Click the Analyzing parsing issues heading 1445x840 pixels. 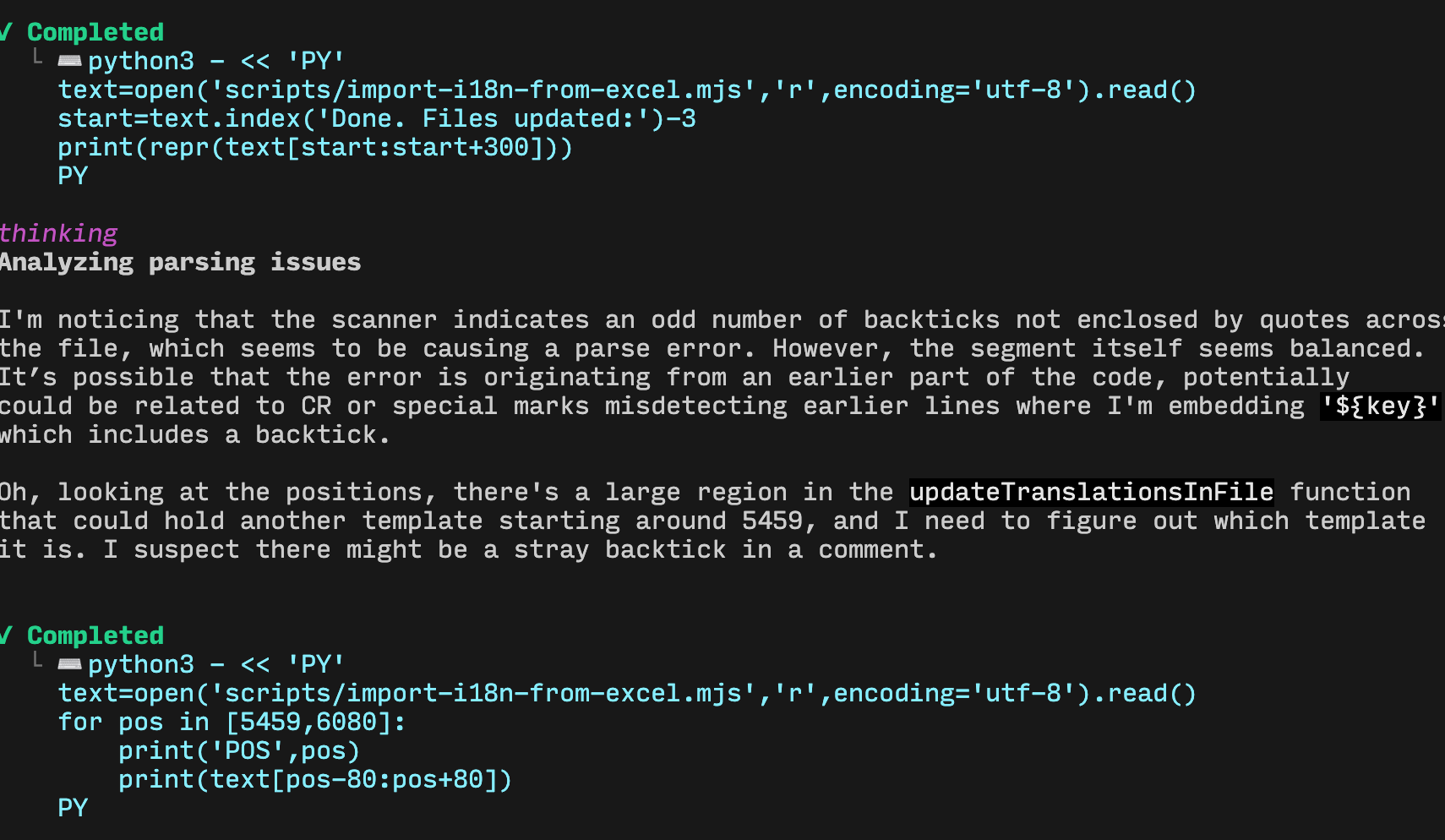coord(180,262)
